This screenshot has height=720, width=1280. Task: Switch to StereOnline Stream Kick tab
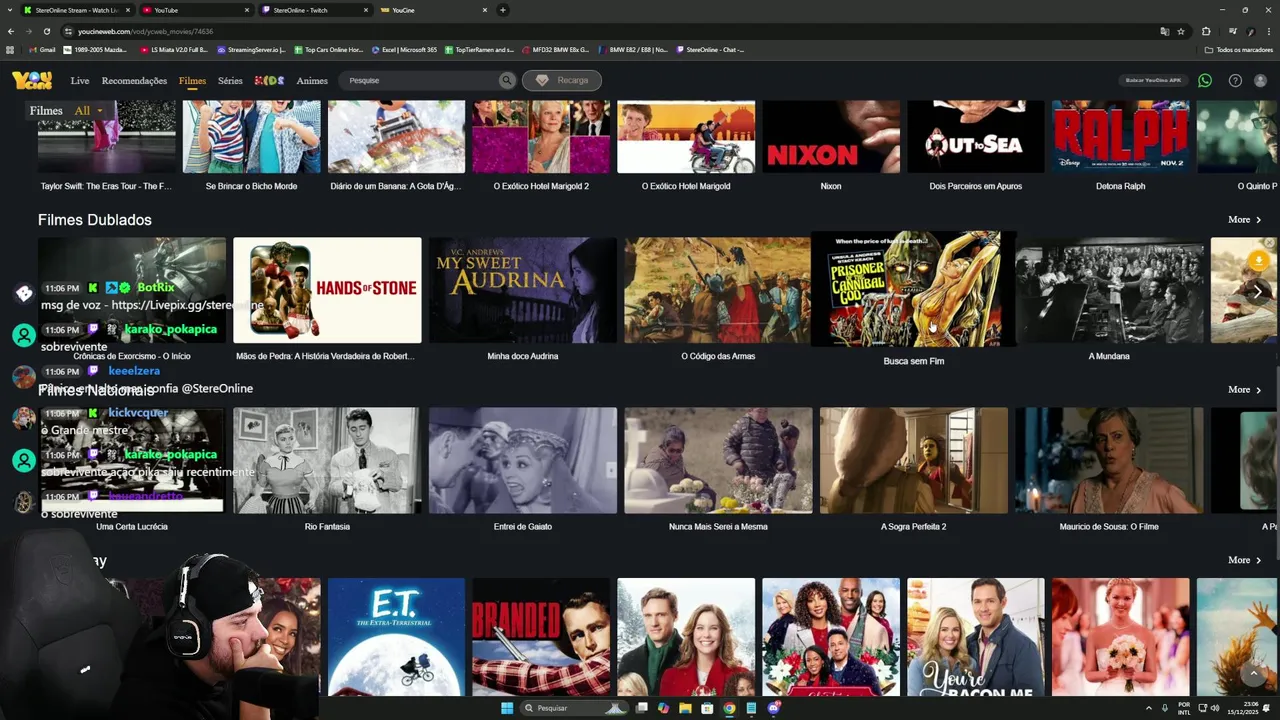[76, 10]
